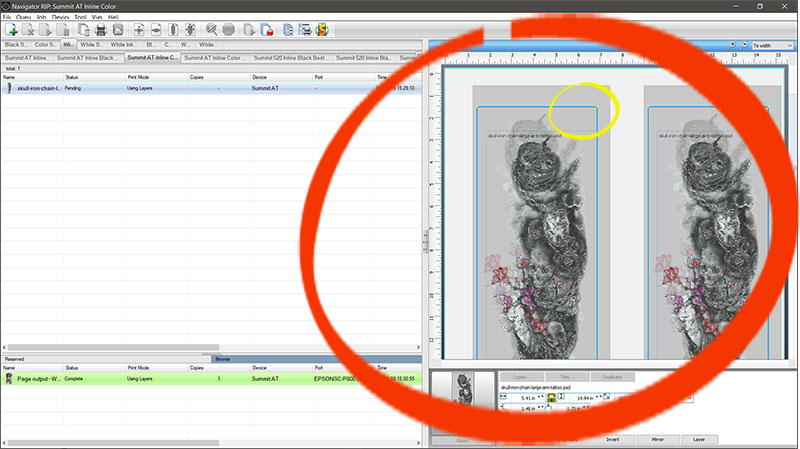
Task: Click the duplicate job toolbar icon
Action: (83, 30)
